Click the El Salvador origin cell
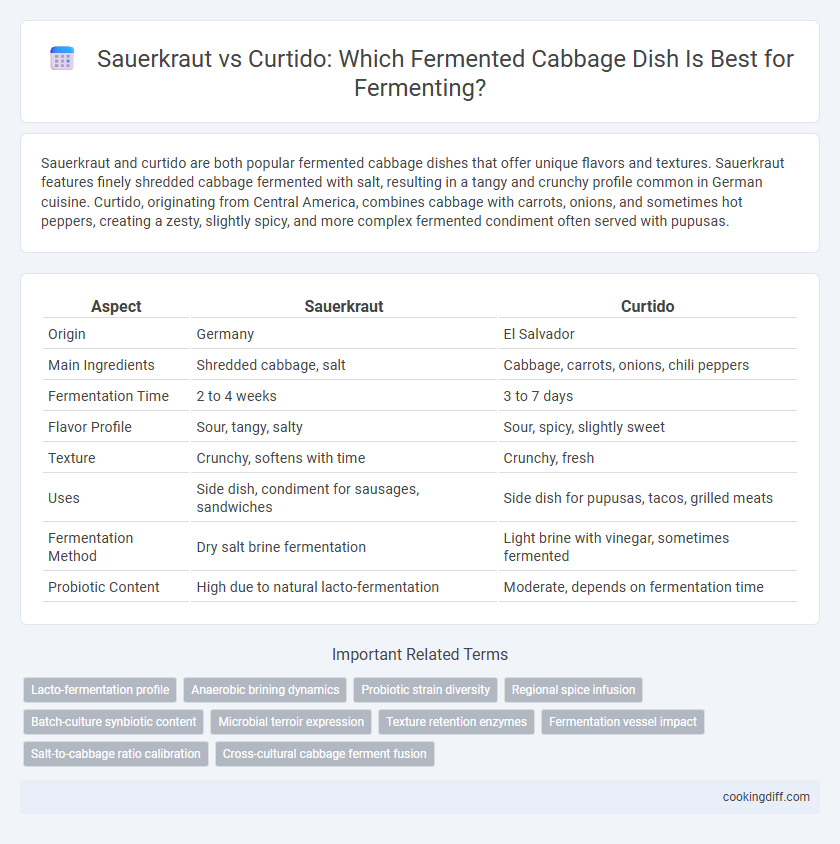The width and height of the screenshot is (840, 844). click(539, 334)
